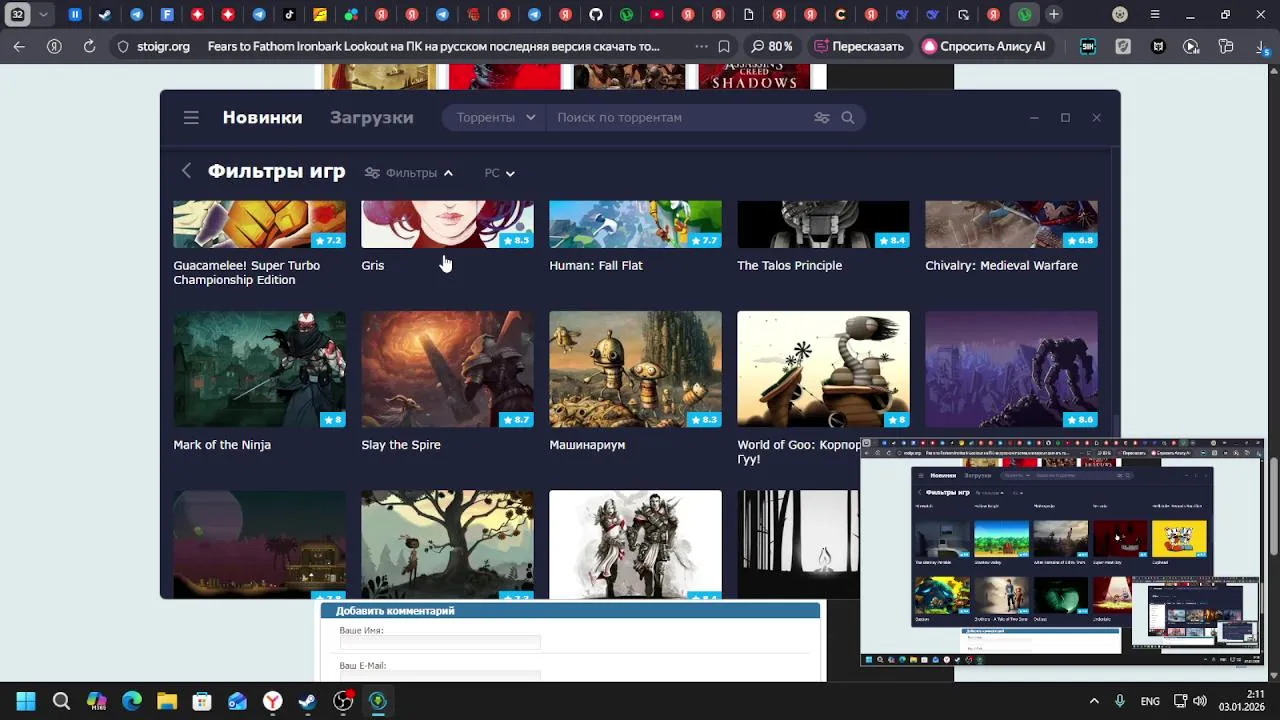
Task: Click the magnifier search icon in the app
Action: pos(848,117)
